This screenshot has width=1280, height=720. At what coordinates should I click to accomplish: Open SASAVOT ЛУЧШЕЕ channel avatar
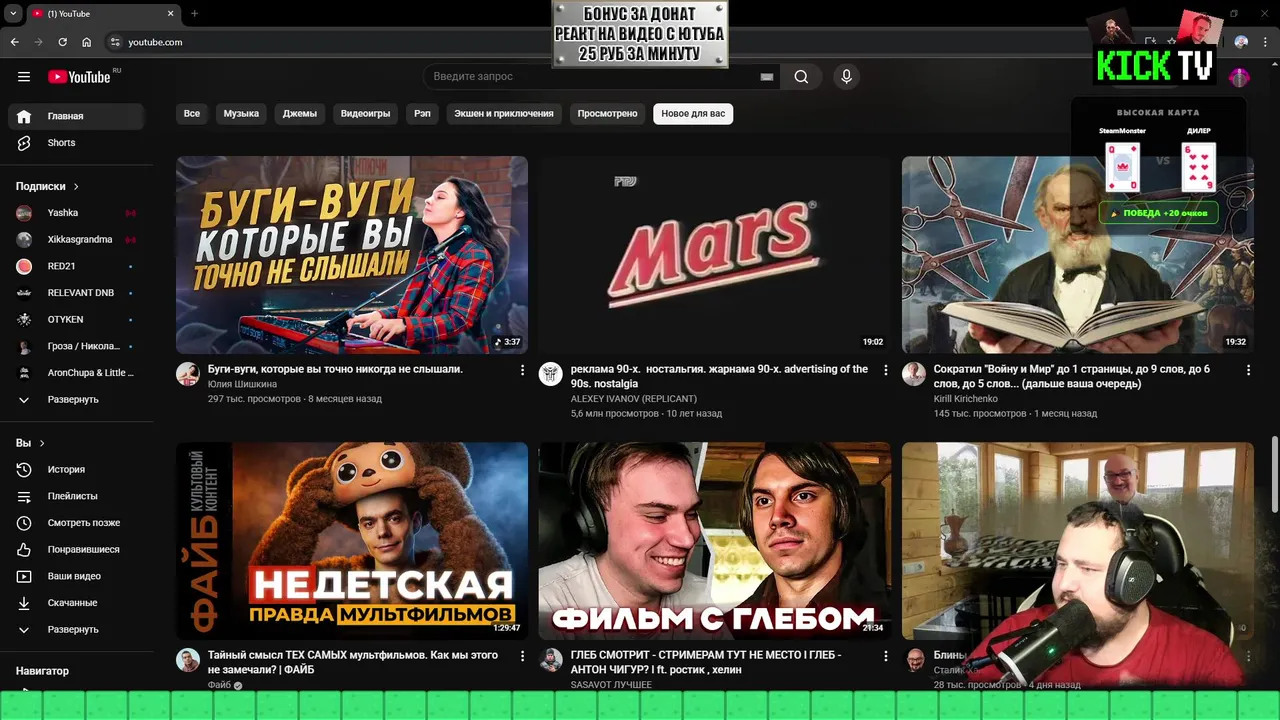coord(551,660)
